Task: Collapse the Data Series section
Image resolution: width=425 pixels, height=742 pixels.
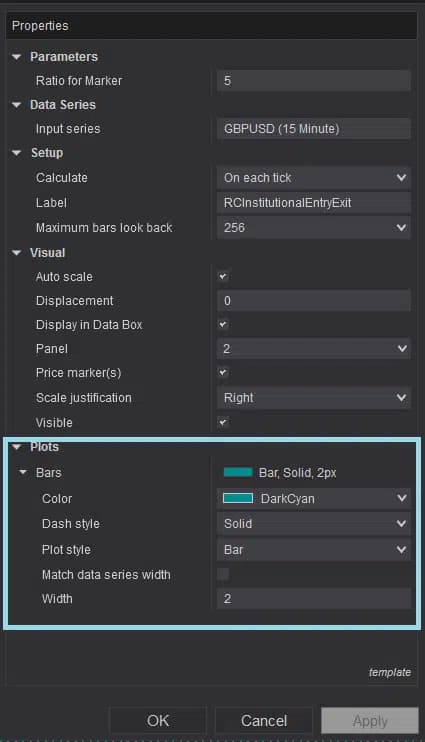Action: coord(17,105)
